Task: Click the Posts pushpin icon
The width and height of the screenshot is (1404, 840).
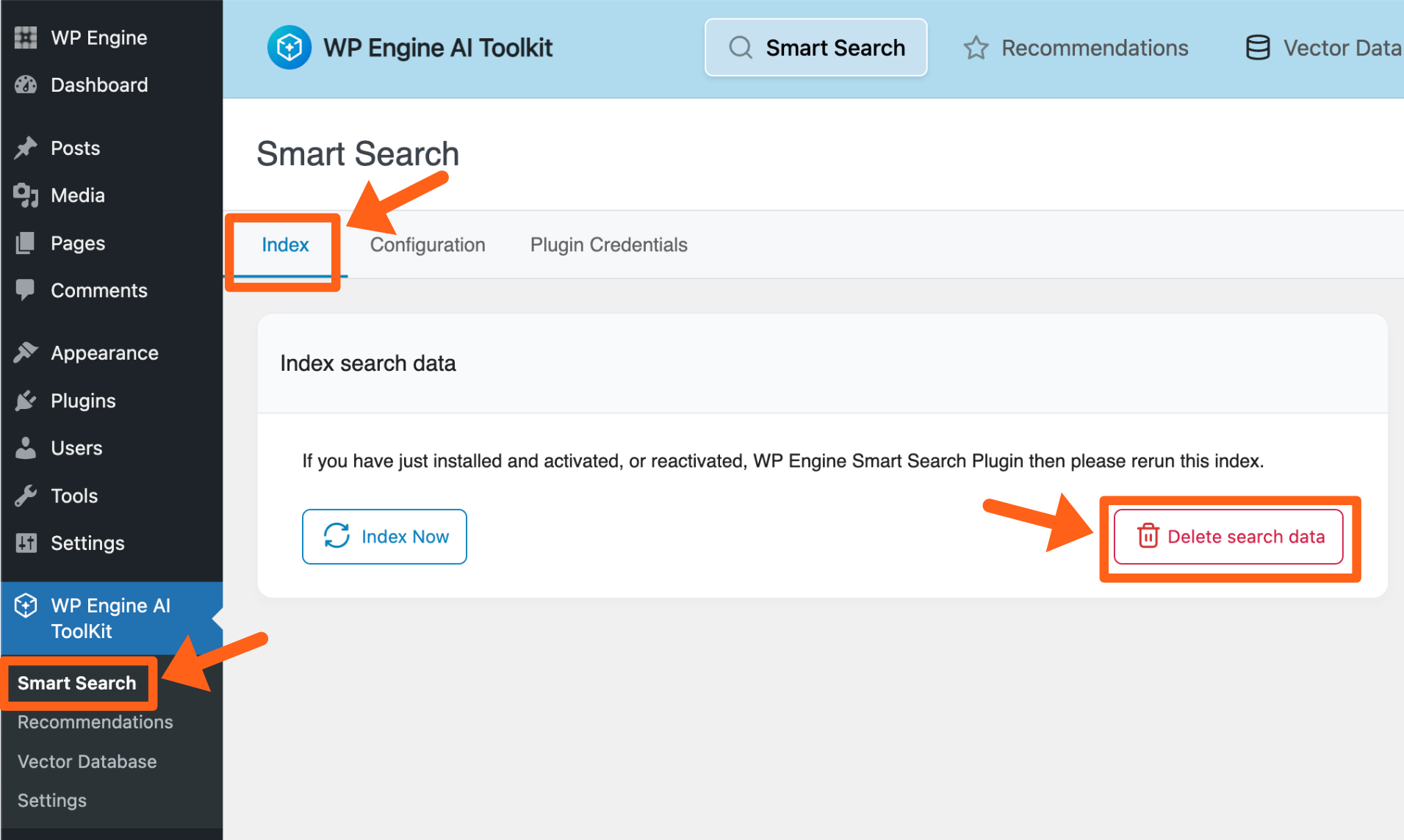Action: [x=26, y=148]
